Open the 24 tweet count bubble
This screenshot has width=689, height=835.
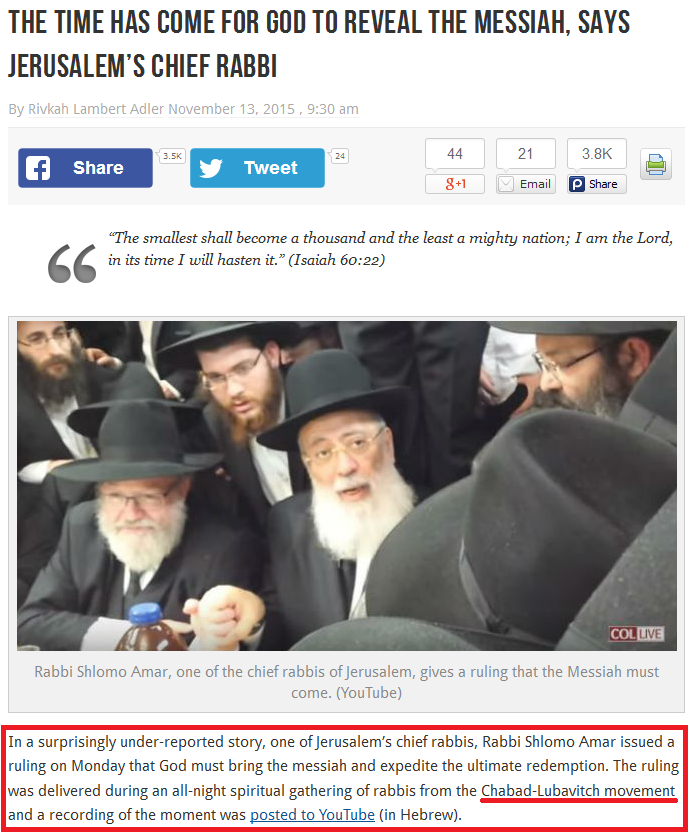click(x=339, y=156)
